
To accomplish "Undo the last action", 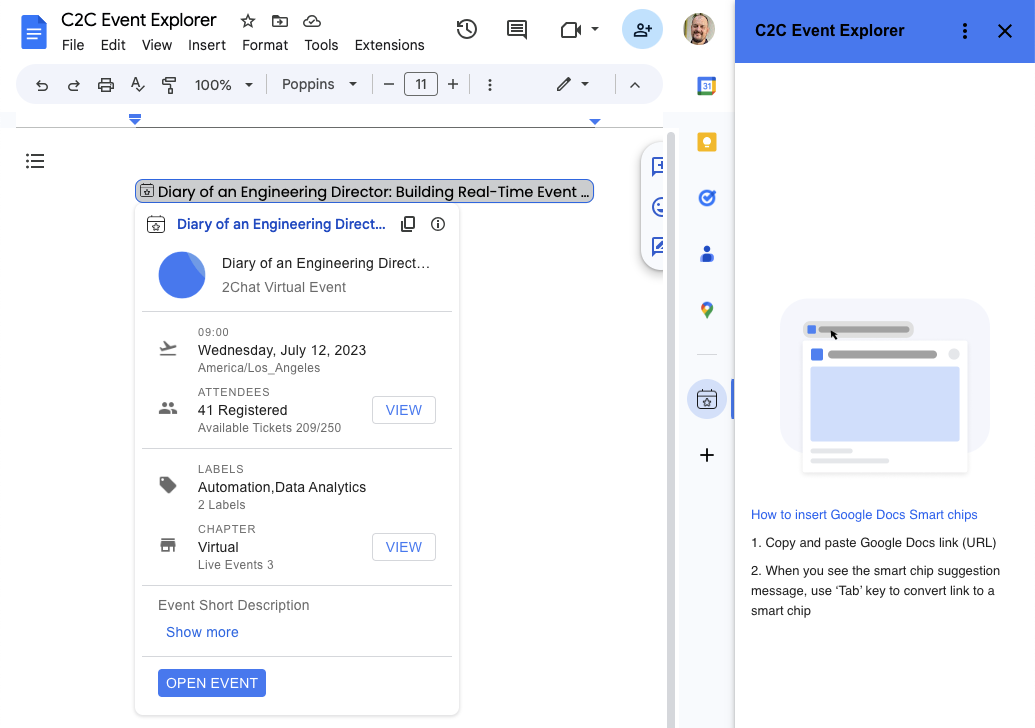I will pos(42,84).
